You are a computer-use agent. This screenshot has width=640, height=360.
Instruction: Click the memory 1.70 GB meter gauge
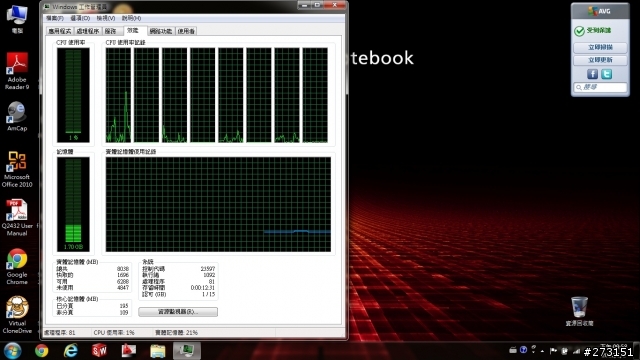pyautogui.click(x=73, y=204)
